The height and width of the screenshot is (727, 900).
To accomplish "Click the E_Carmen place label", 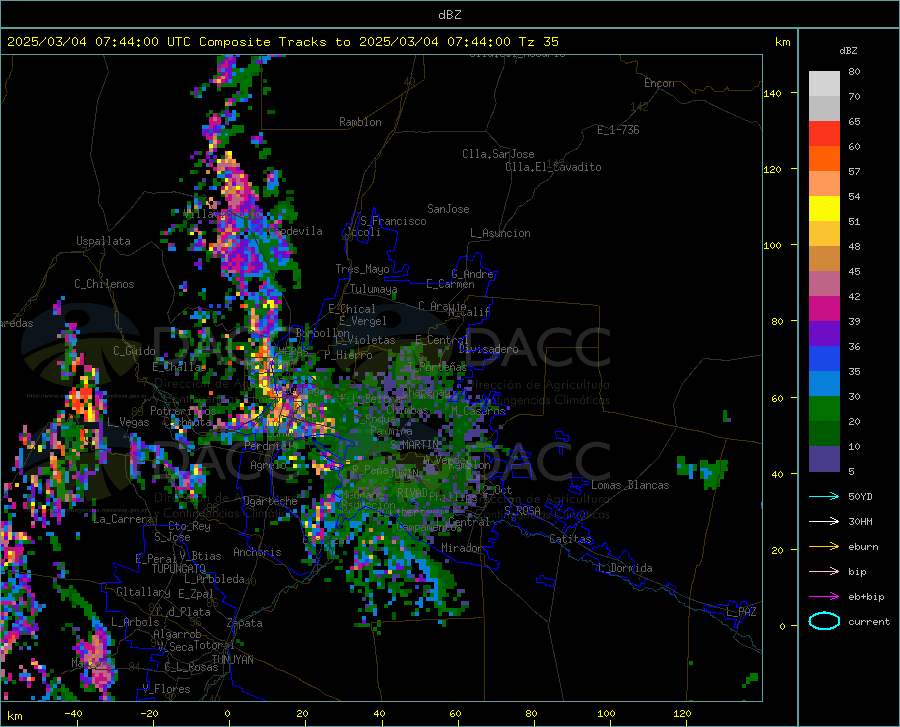I will pos(450,283).
